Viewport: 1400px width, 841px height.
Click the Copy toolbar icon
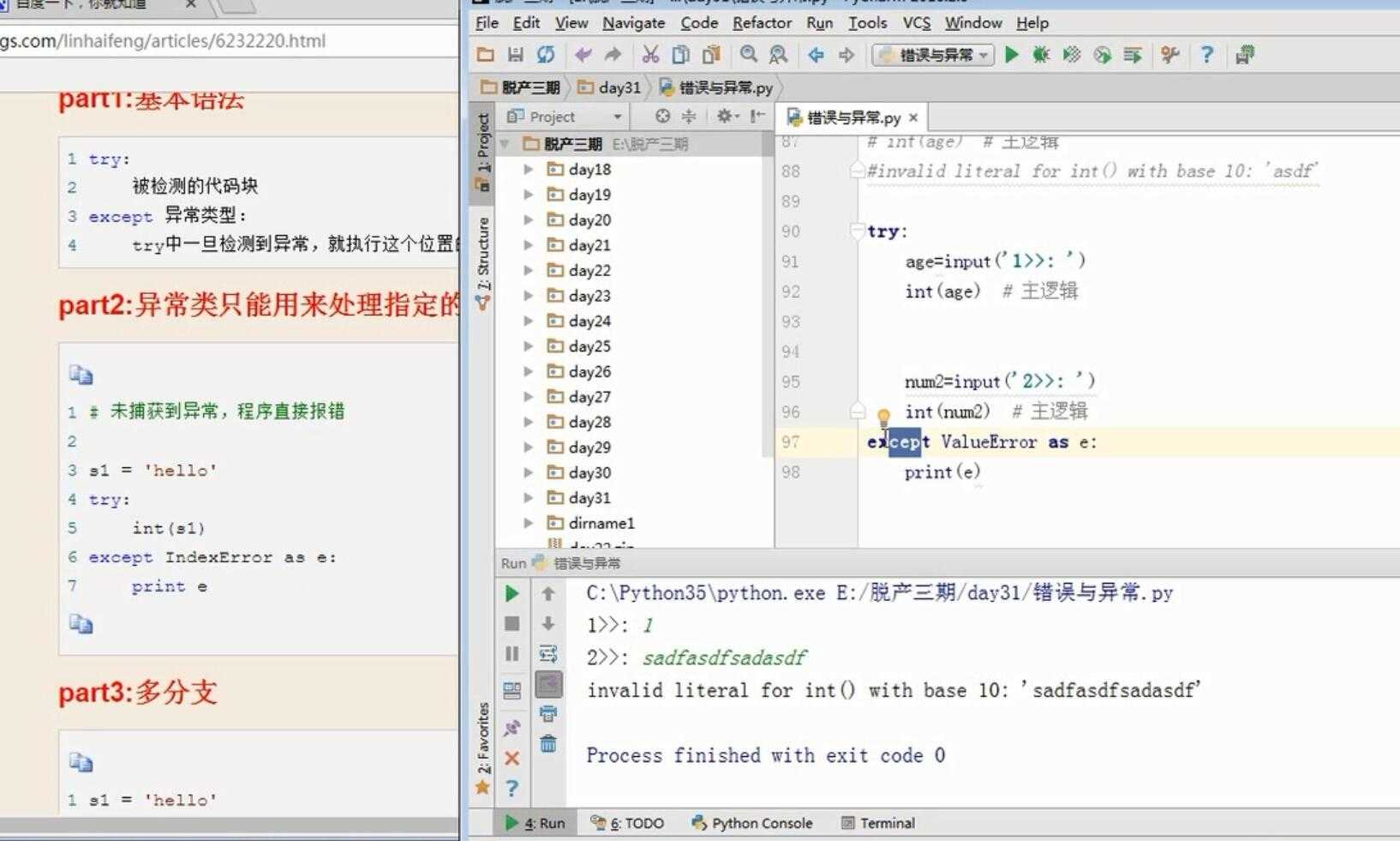[680, 55]
